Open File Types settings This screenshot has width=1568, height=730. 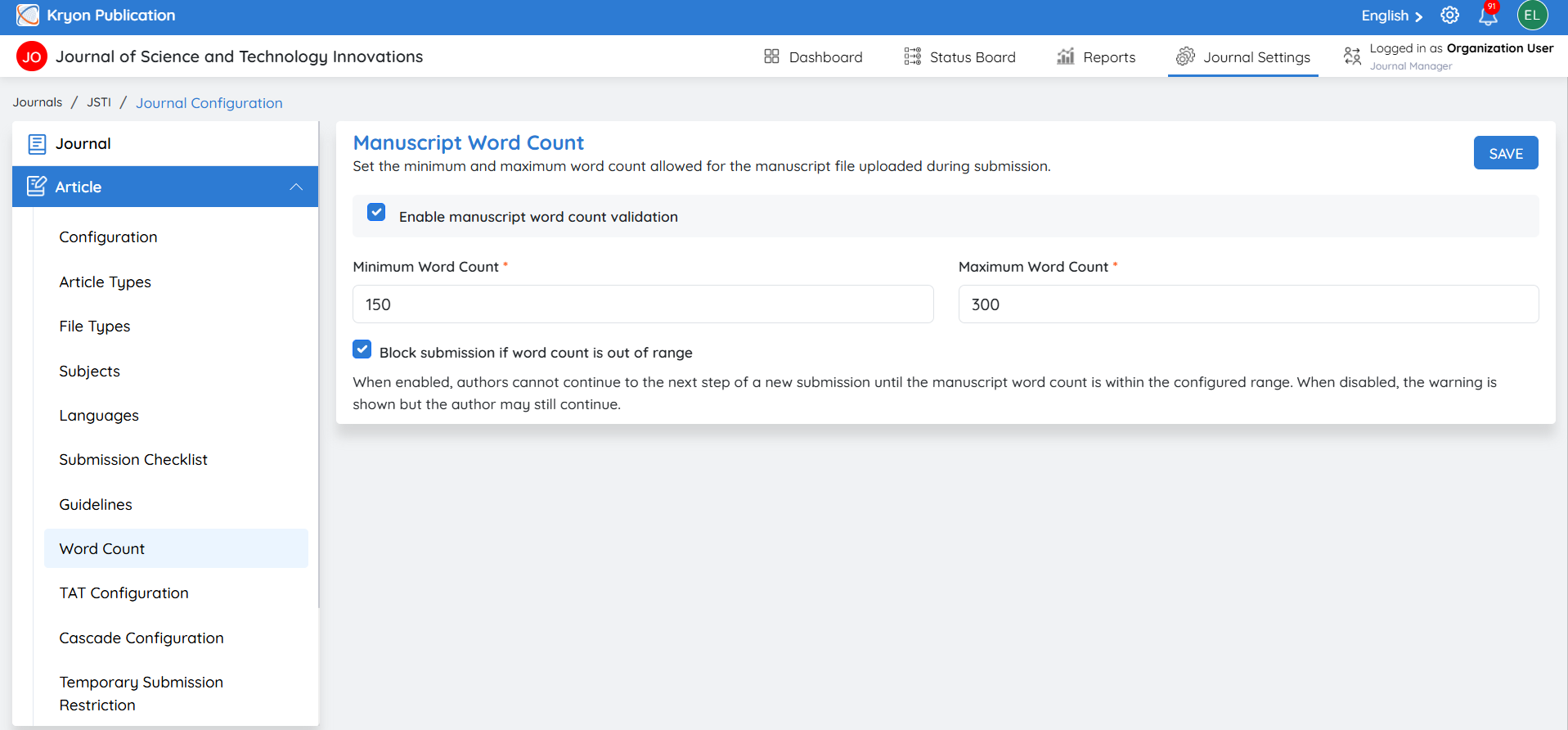point(94,327)
